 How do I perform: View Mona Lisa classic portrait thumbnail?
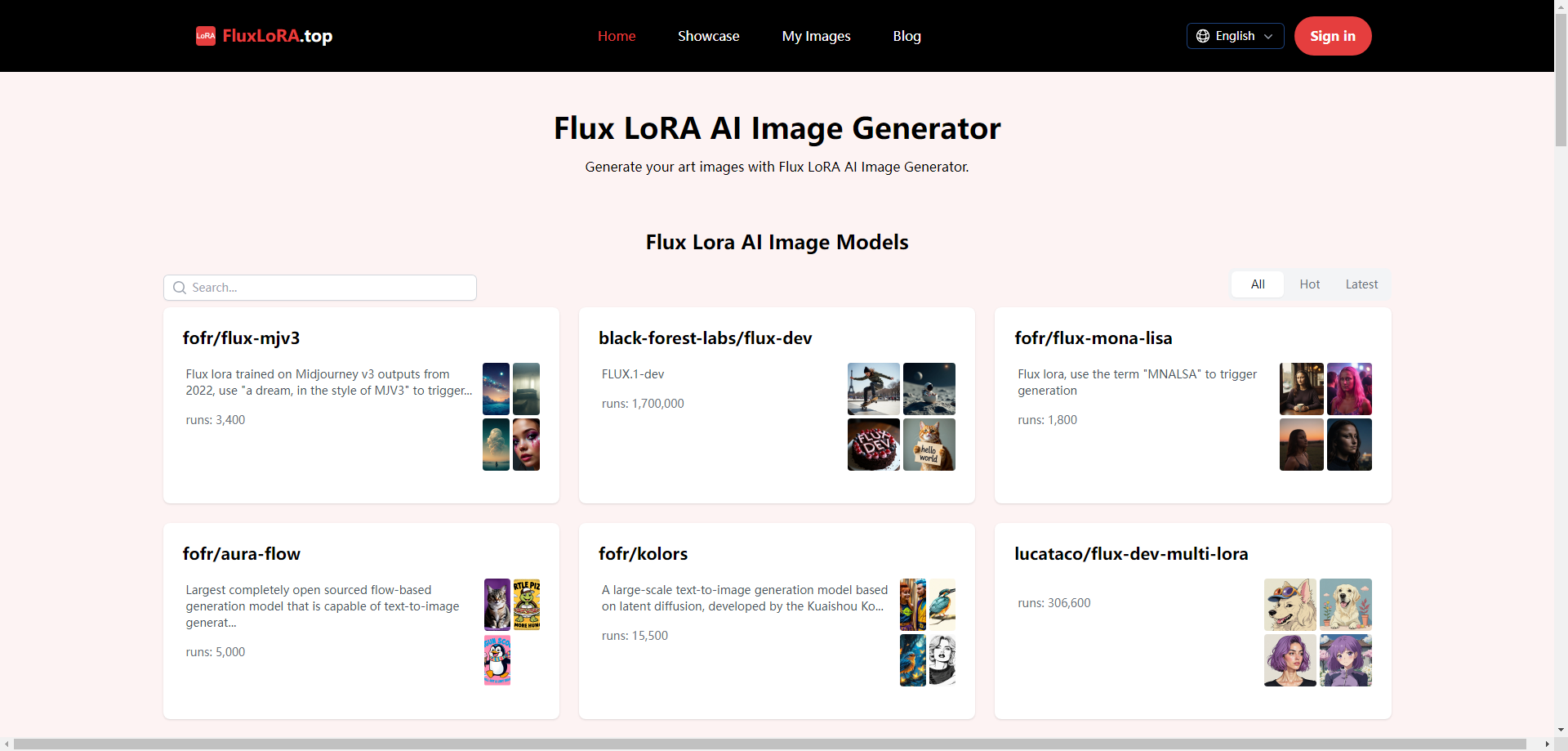pyautogui.click(x=1302, y=389)
